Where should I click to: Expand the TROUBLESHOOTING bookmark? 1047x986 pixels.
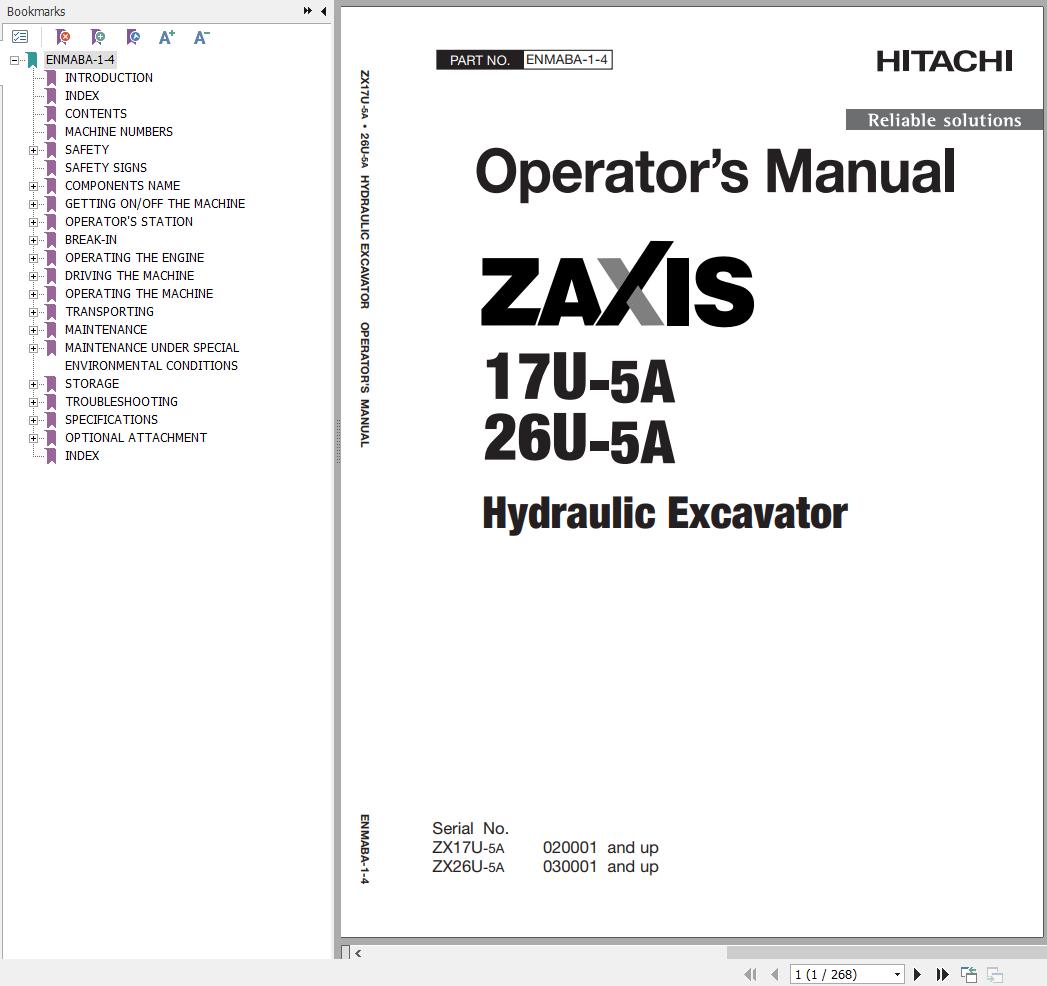[33, 403]
